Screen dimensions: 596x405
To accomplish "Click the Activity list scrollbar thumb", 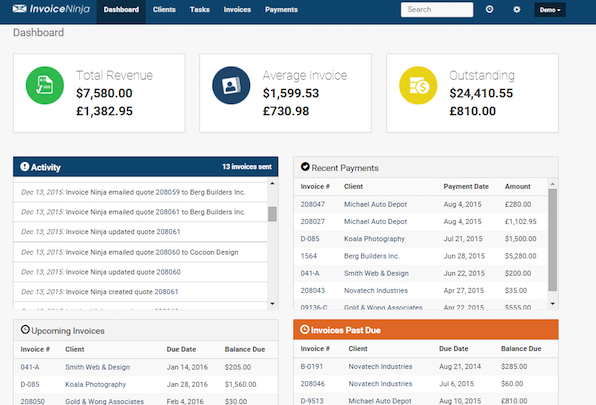I will point(272,214).
